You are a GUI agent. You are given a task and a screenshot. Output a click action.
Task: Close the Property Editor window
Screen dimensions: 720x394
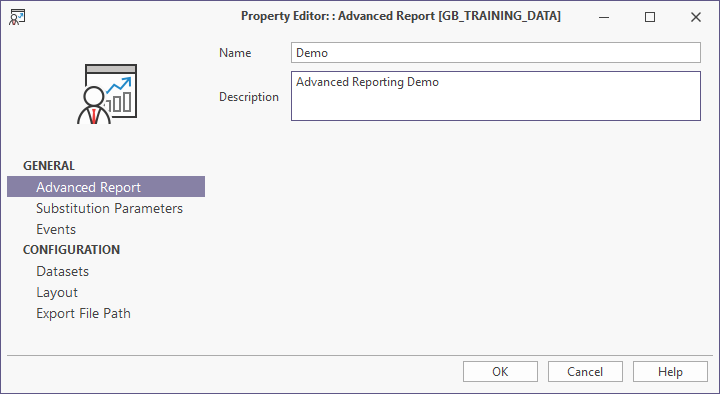pyautogui.click(x=696, y=17)
